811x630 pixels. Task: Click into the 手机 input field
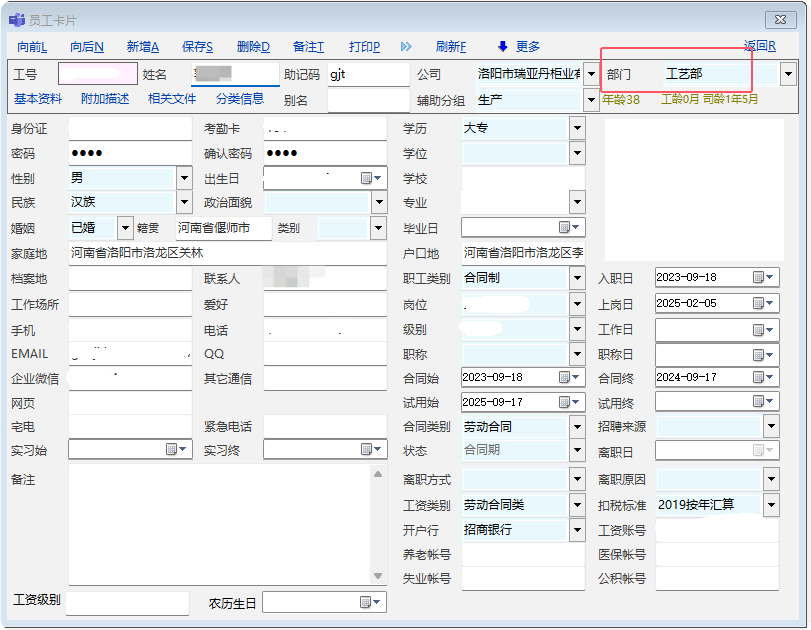[129, 328]
